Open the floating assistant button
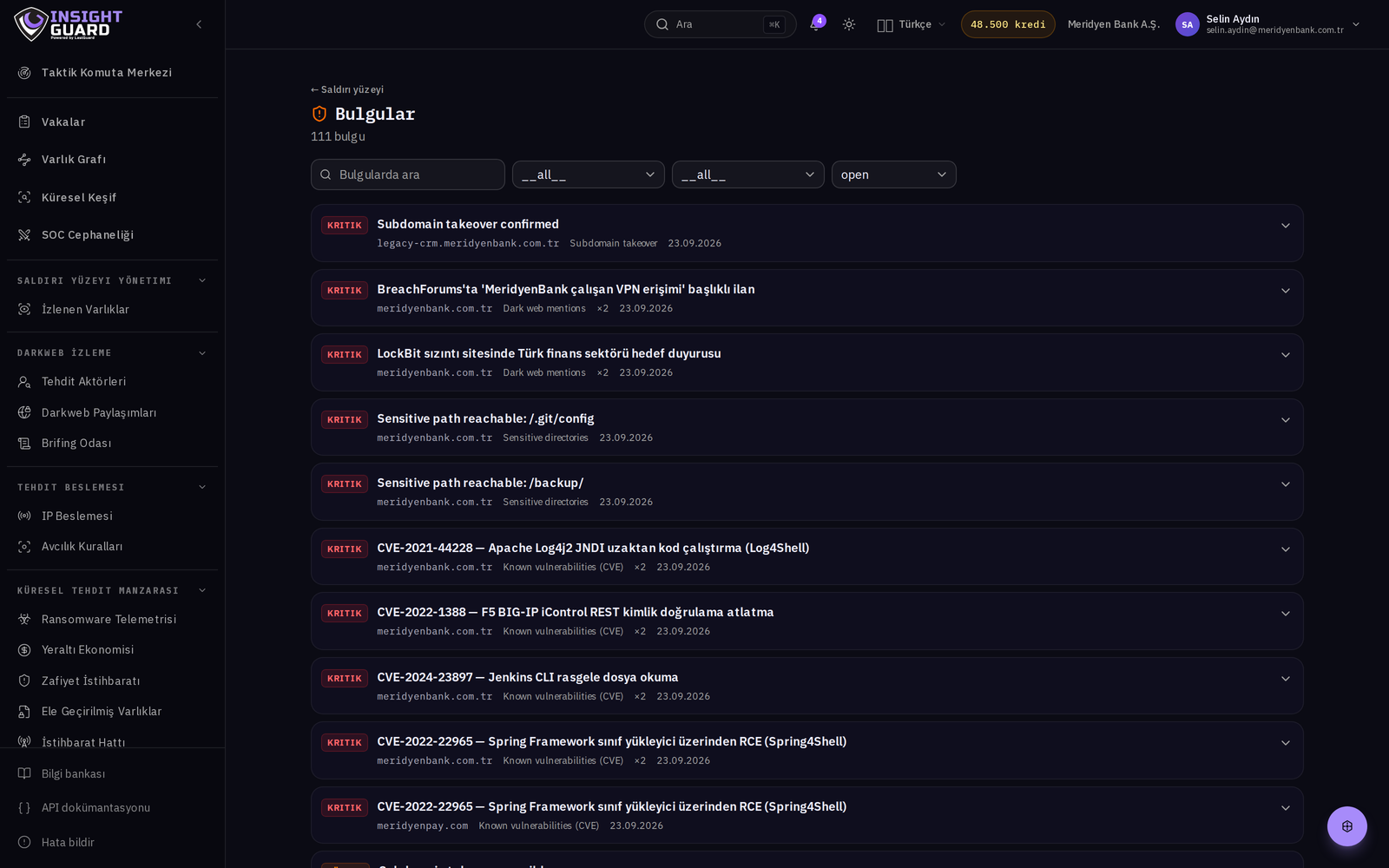 (x=1346, y=826)
